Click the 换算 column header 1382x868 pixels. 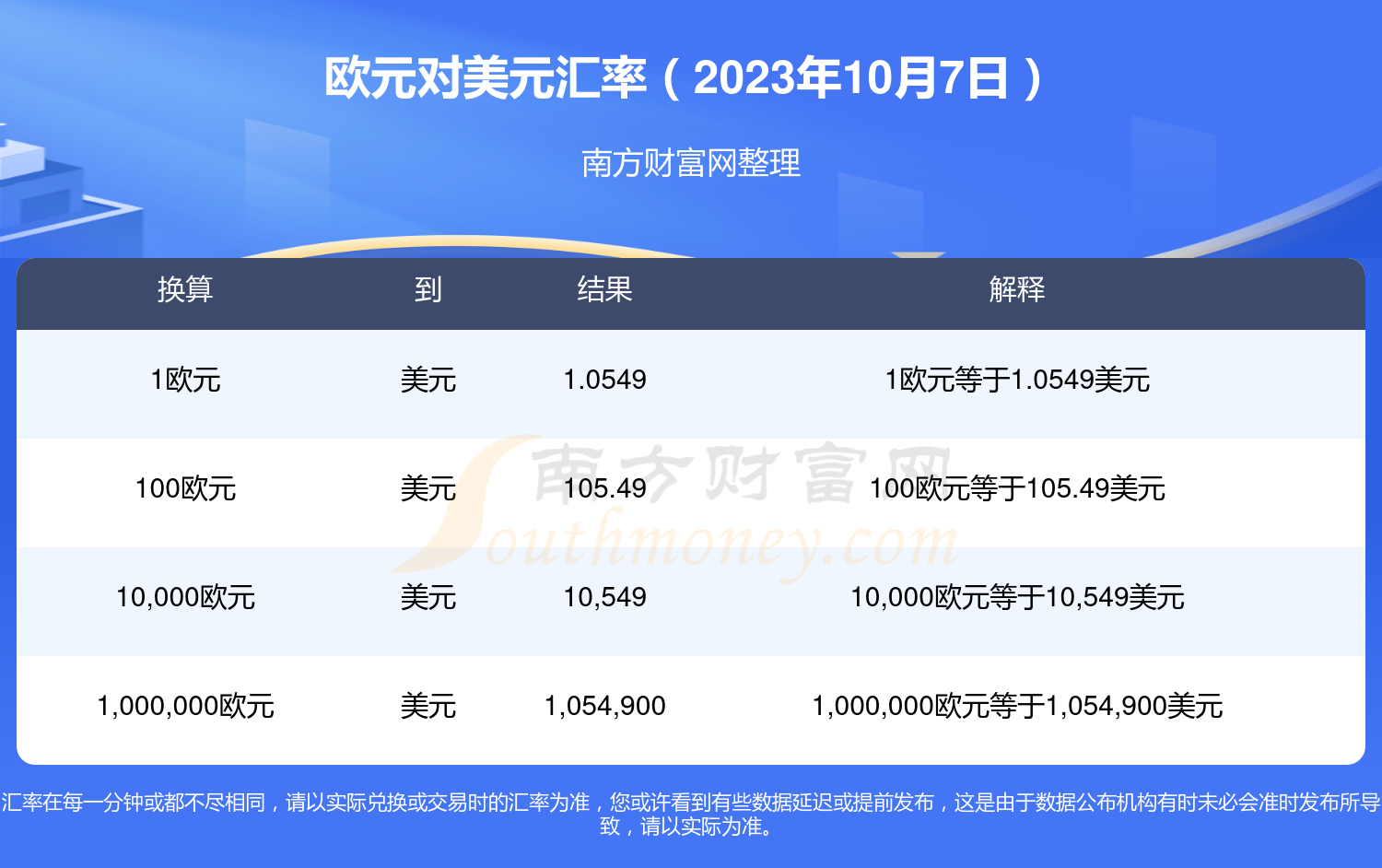pos(185,289)
